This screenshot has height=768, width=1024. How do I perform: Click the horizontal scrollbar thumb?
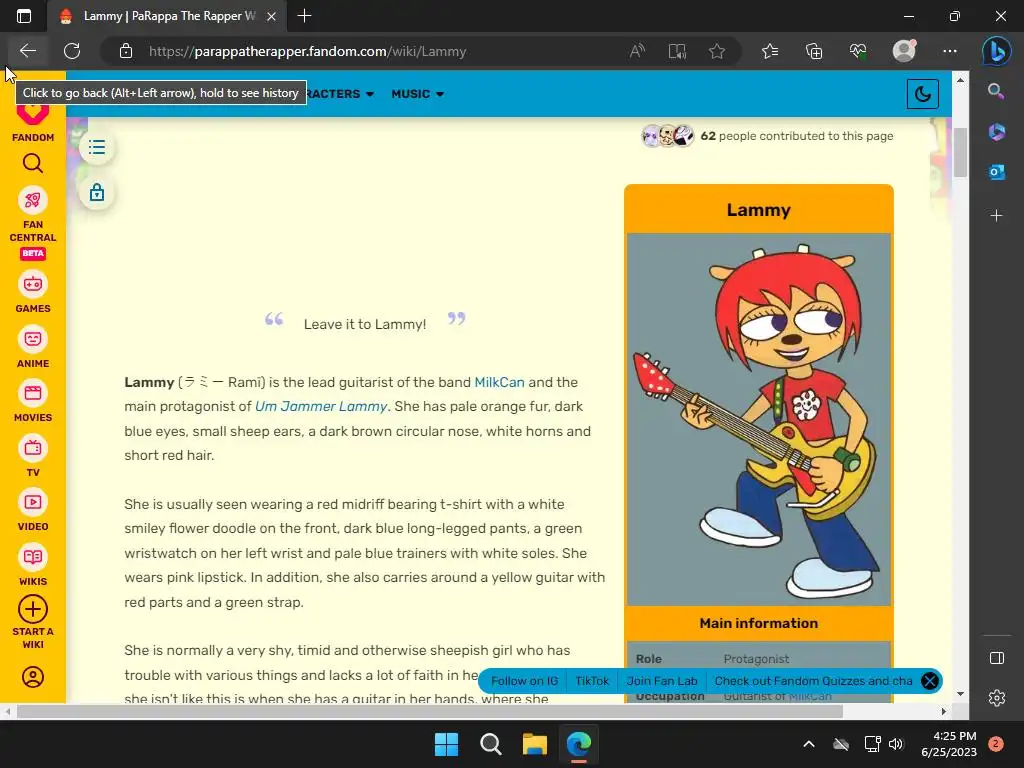point(430,711)
